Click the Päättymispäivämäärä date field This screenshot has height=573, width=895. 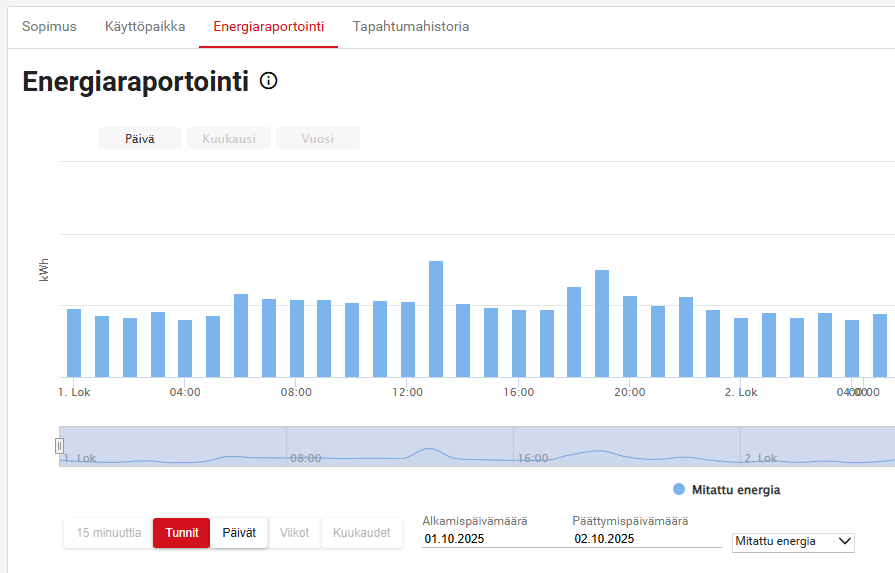[x=644, y=539]
